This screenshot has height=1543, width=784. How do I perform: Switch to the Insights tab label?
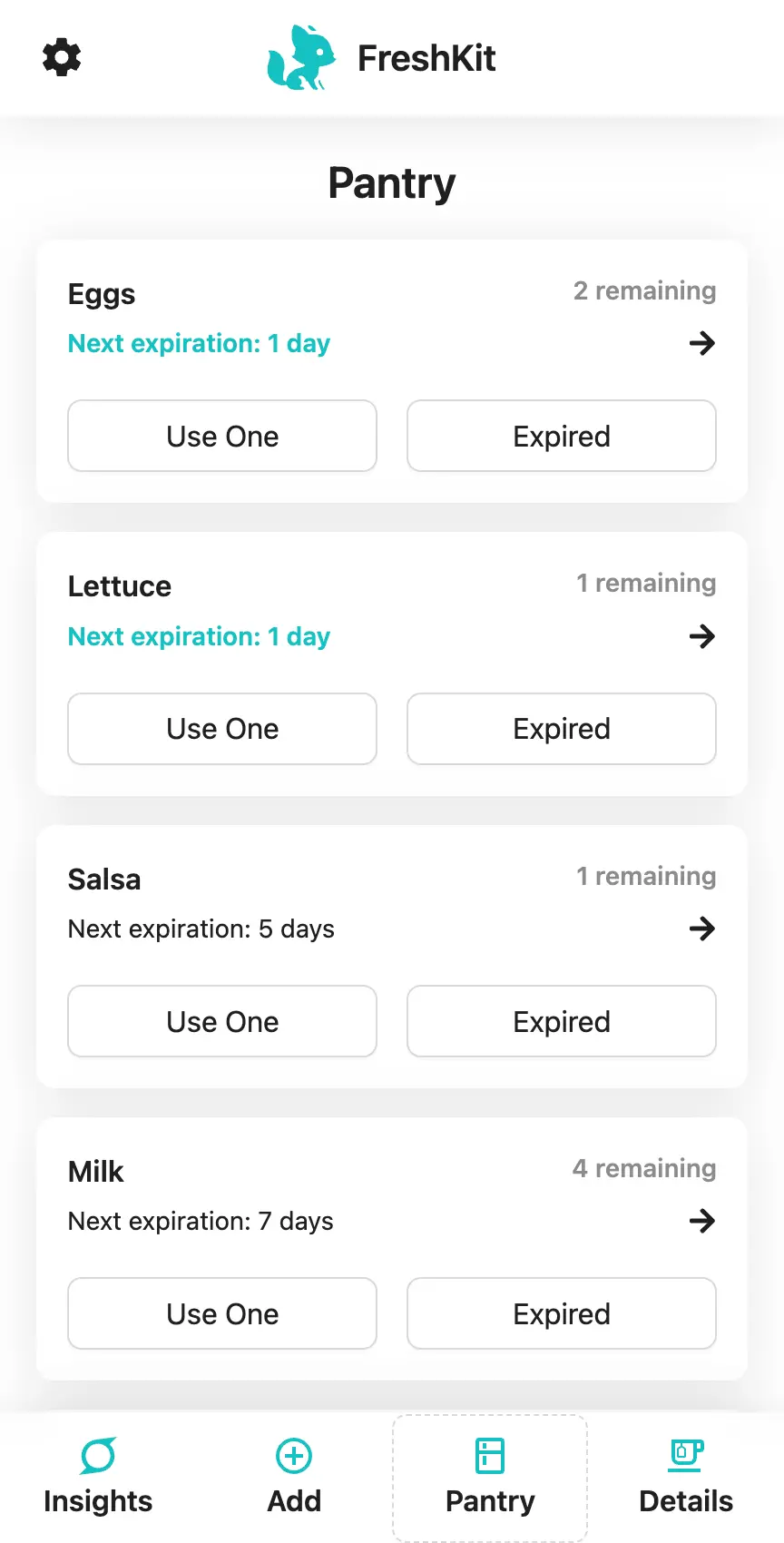(98, 1501)
